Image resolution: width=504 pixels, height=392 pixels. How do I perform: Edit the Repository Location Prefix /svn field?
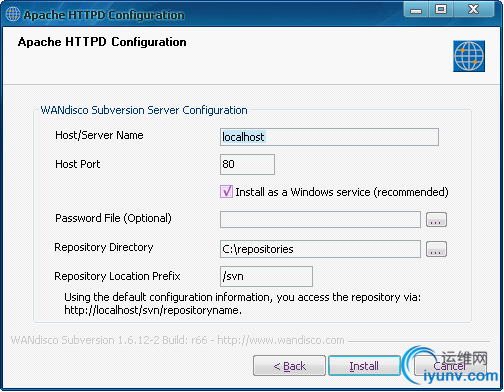point(266,276)
